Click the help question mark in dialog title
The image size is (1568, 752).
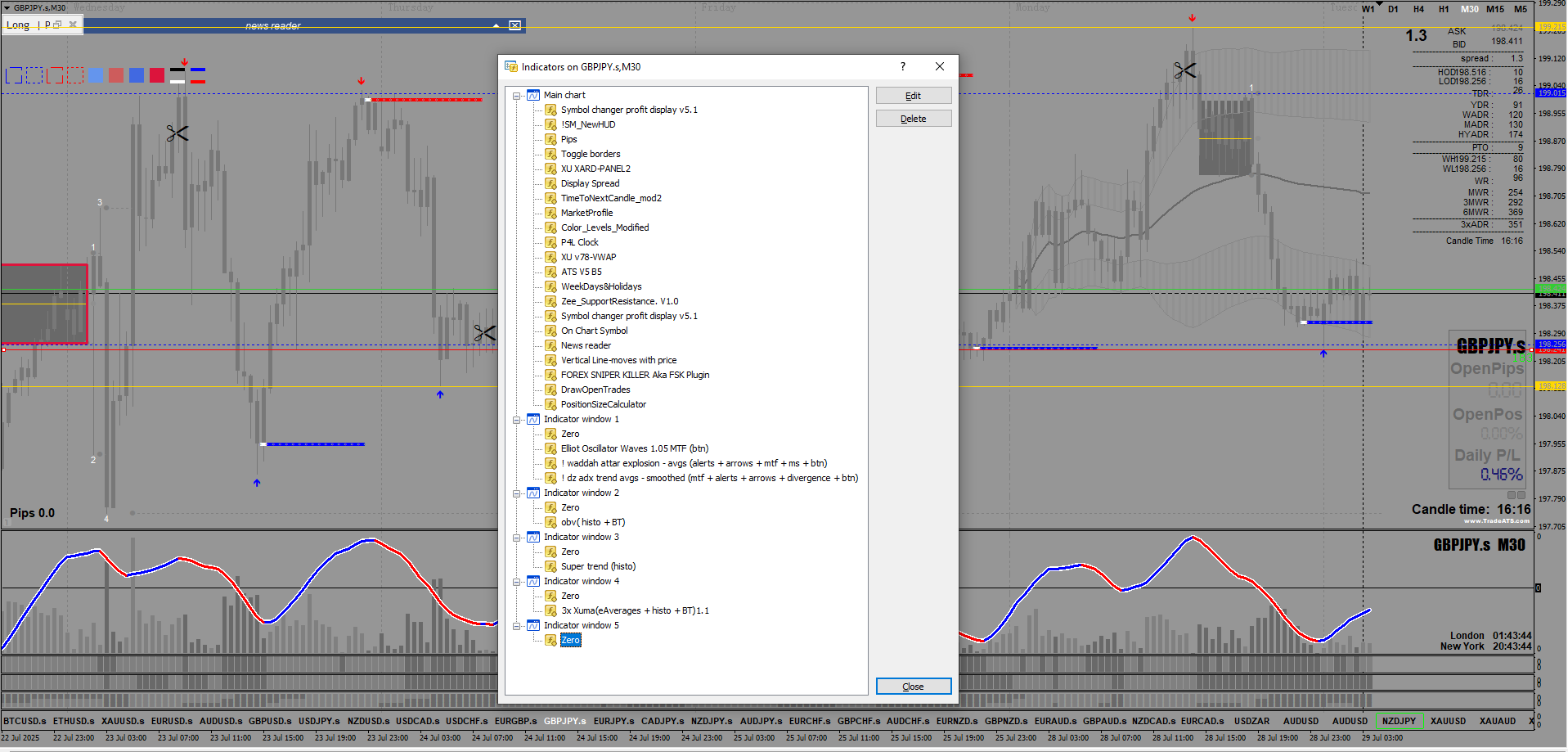point(903,67)
